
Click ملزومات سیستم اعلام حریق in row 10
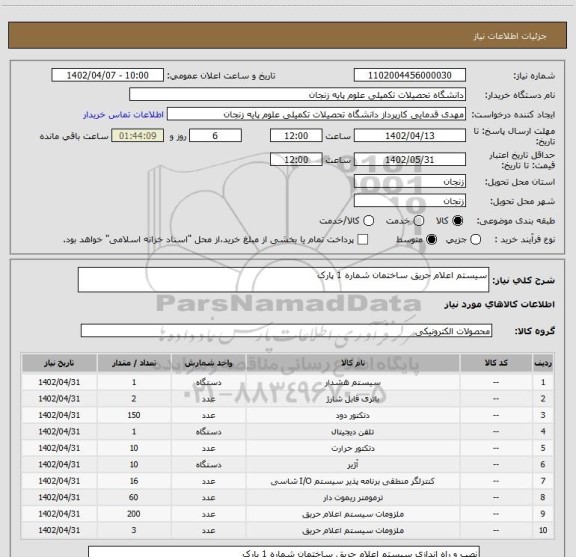click(x=353, y=530)
